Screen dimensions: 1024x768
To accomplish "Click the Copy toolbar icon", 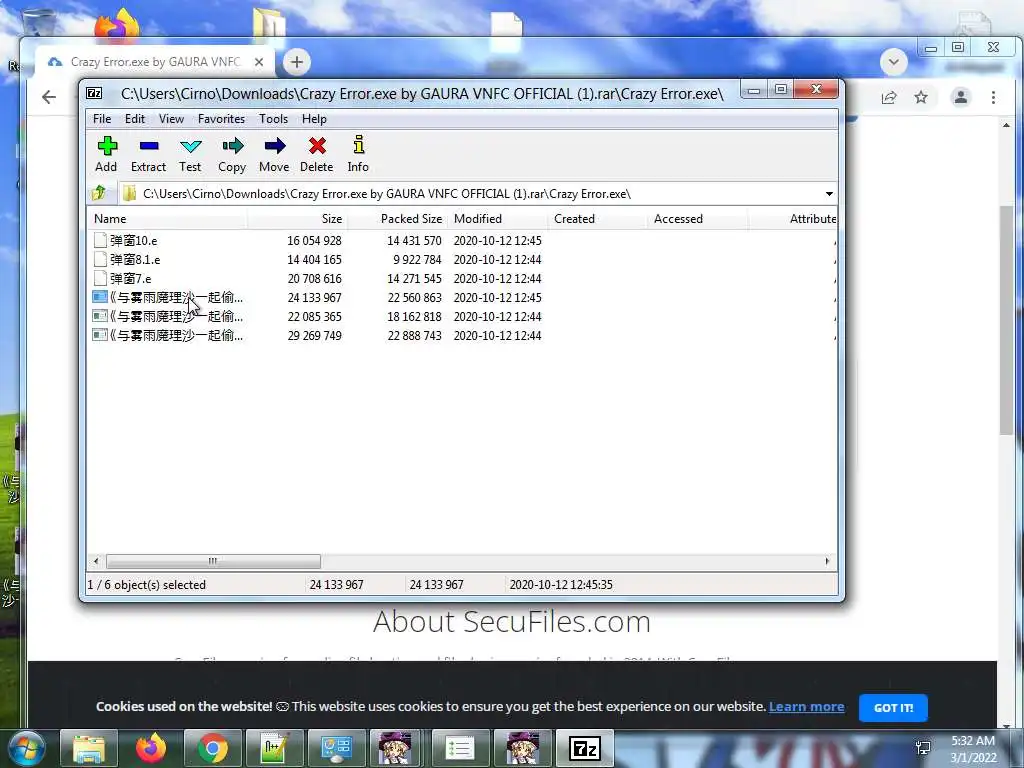I will [232, 154].
